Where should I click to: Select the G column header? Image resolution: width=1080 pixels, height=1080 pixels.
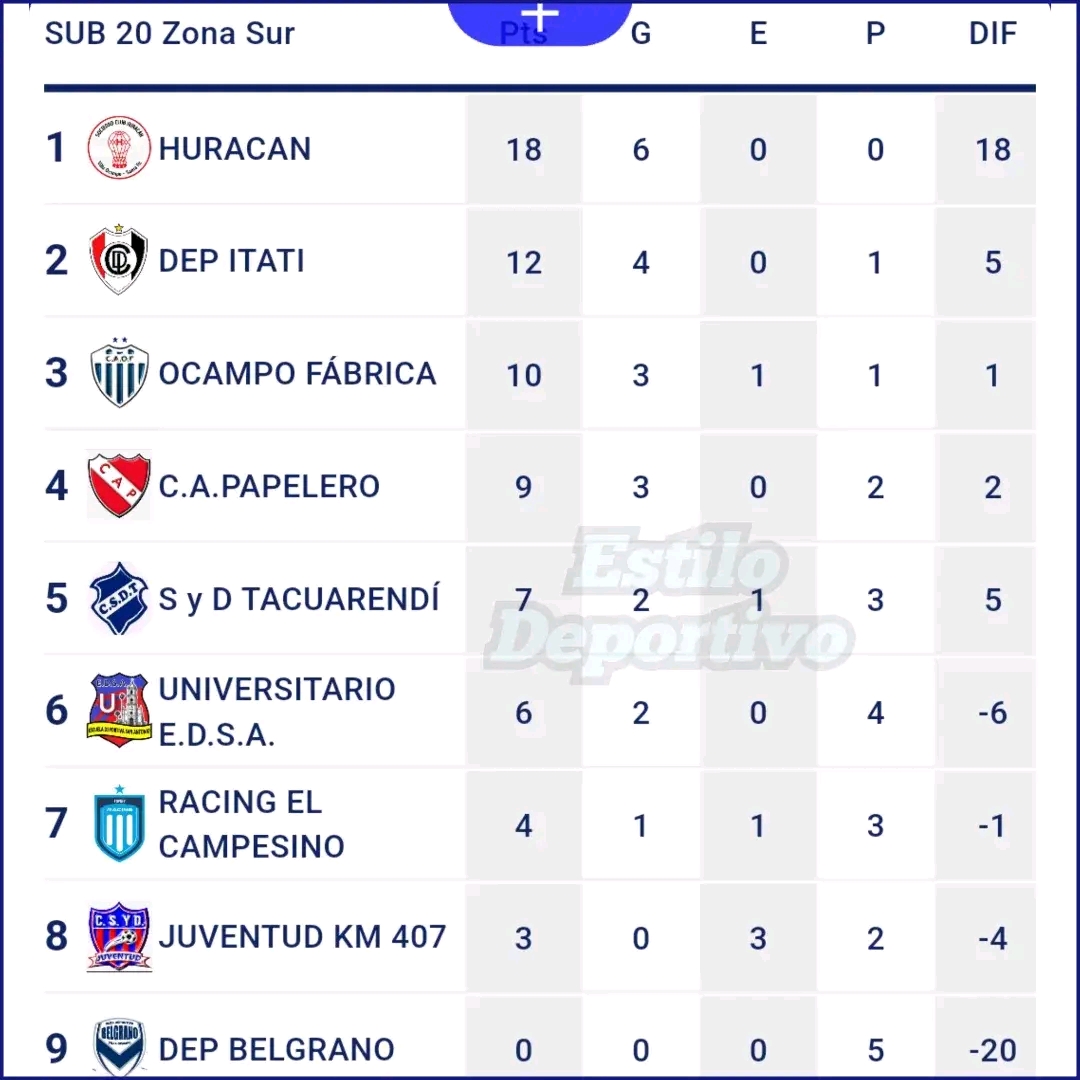pyautogui.click(x=641, y=33)
